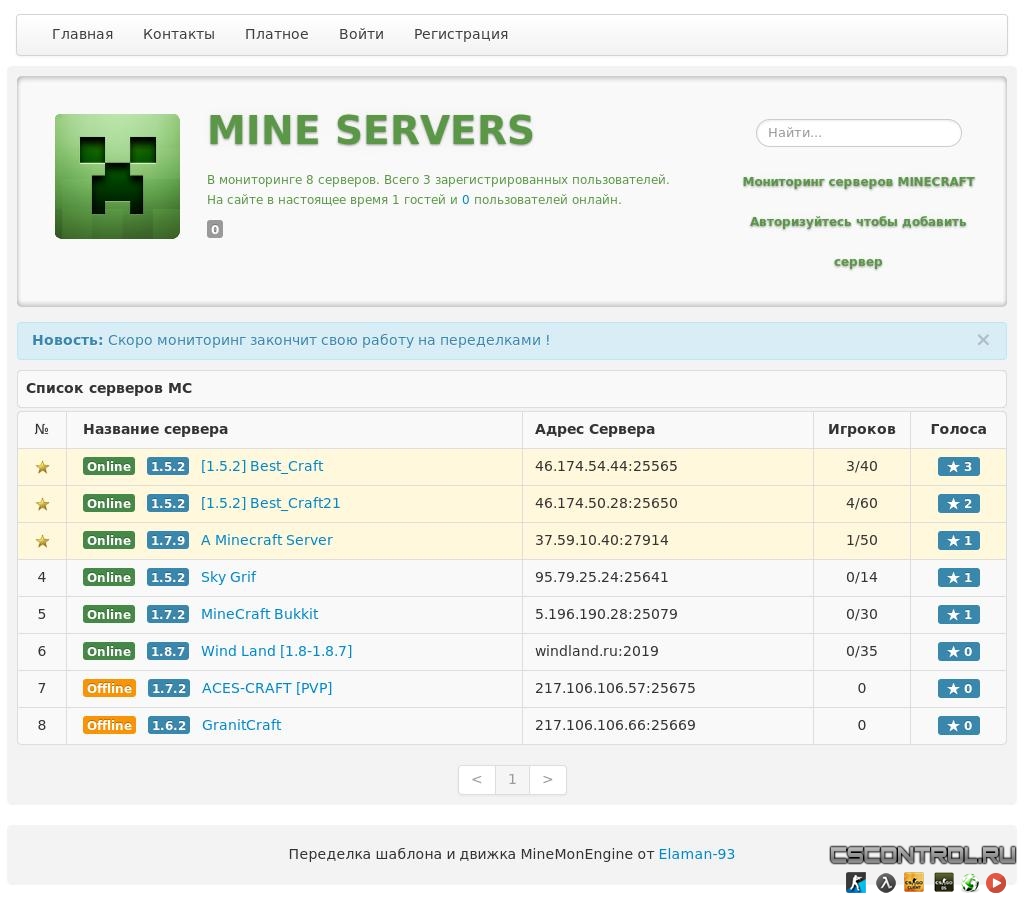Open the Платное menu item
The image size is (1024, 900).
pyautogui.click(x=277, y=34)
